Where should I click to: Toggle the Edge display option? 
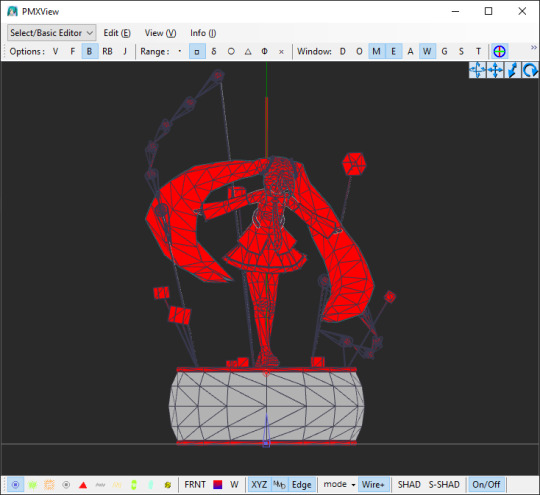point(301,485)
